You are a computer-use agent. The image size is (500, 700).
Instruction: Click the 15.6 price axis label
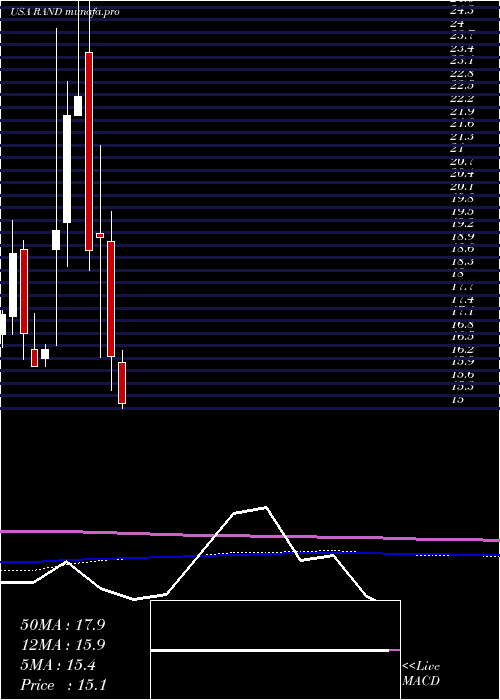[463, 374]
